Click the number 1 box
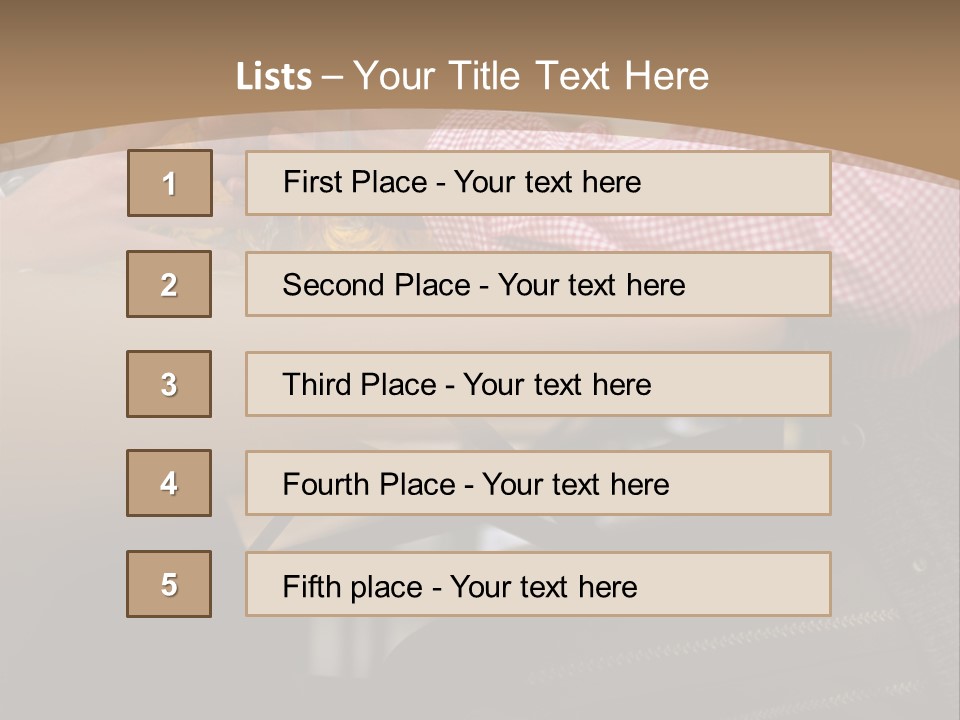 [170, 183]
